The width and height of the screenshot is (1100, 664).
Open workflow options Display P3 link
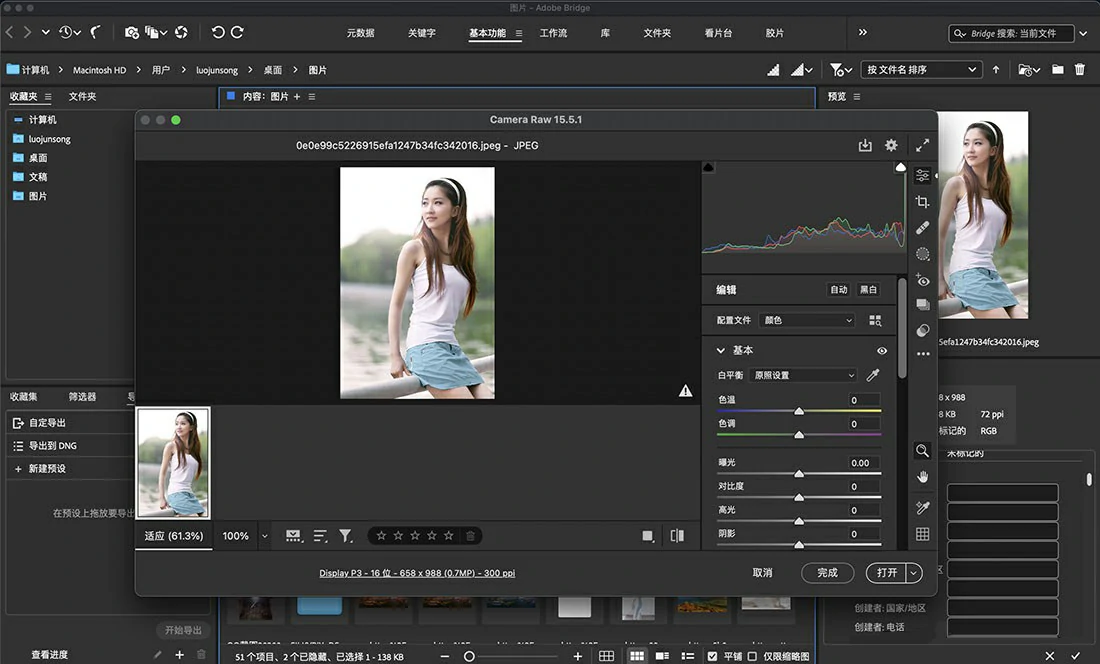(417, 573)
